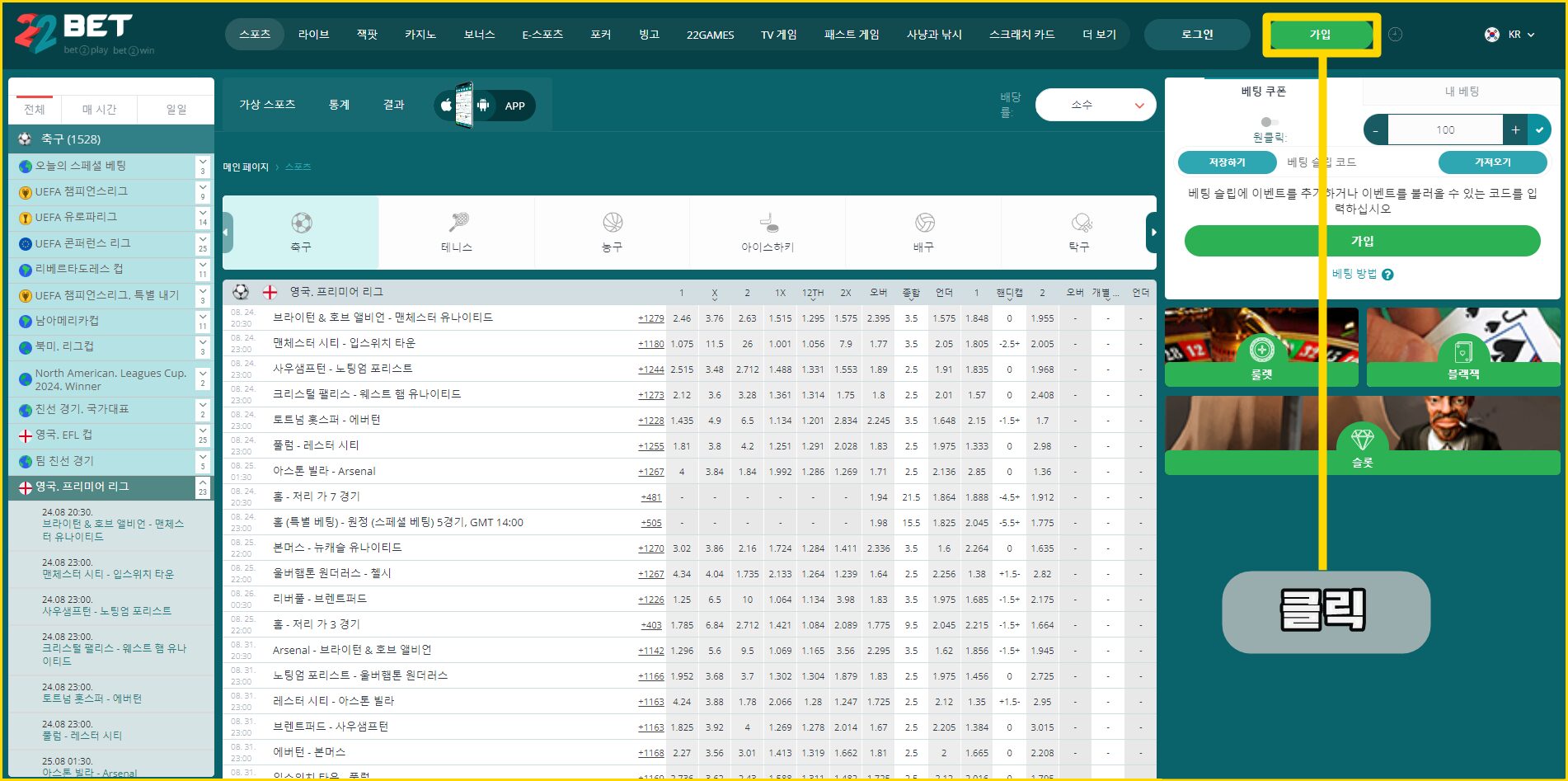Open the blackjack (블랙잭) game tile

tap(1463, 347)
